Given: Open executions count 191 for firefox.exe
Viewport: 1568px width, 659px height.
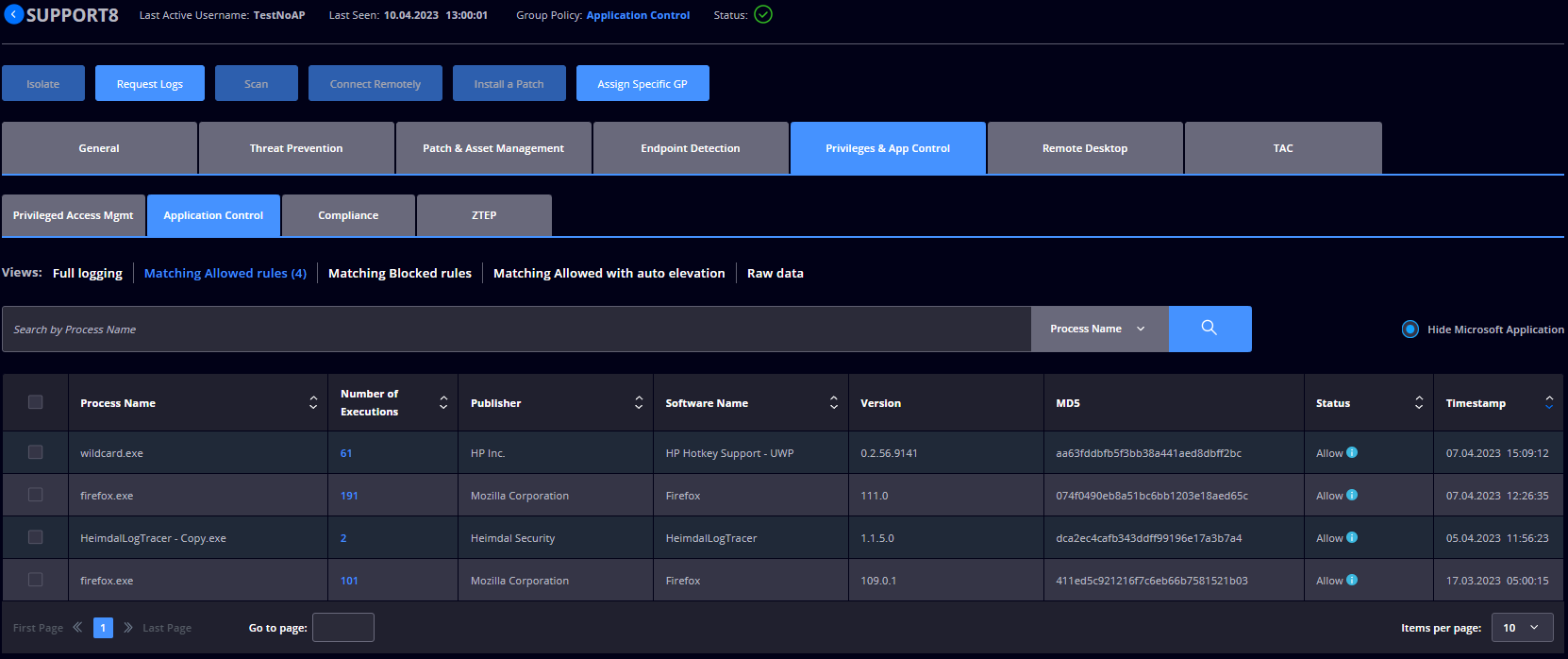Looking at the screenshot, I should coord(349,496).
